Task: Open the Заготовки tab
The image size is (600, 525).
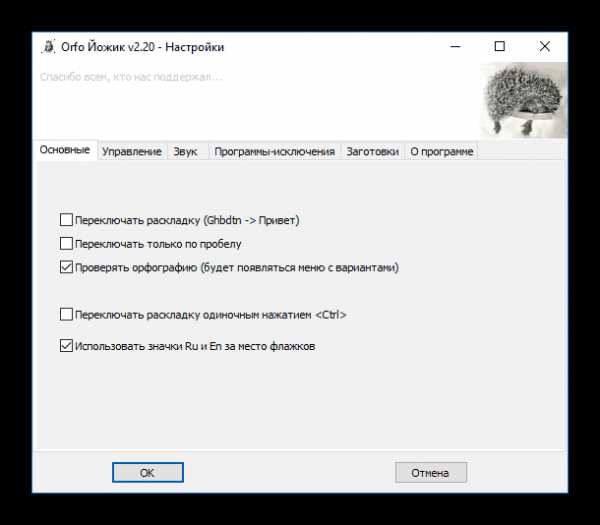Action: (372, 152)
